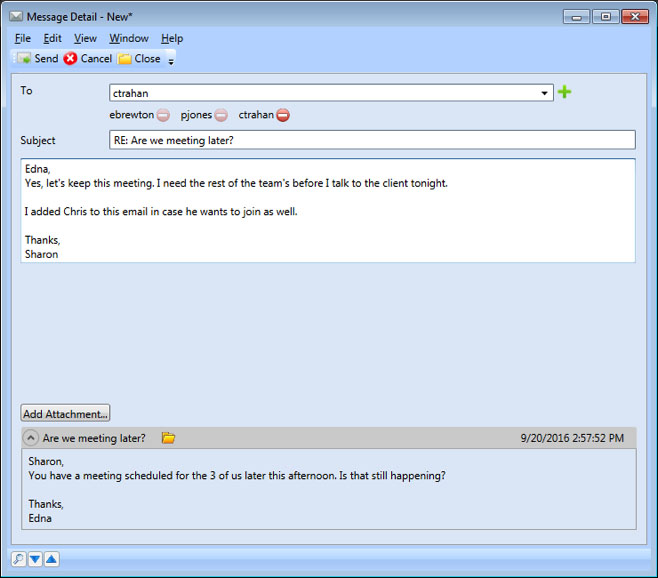Open the Window menu
This screenshot has width=658, height=578.
tap(129, 38)
